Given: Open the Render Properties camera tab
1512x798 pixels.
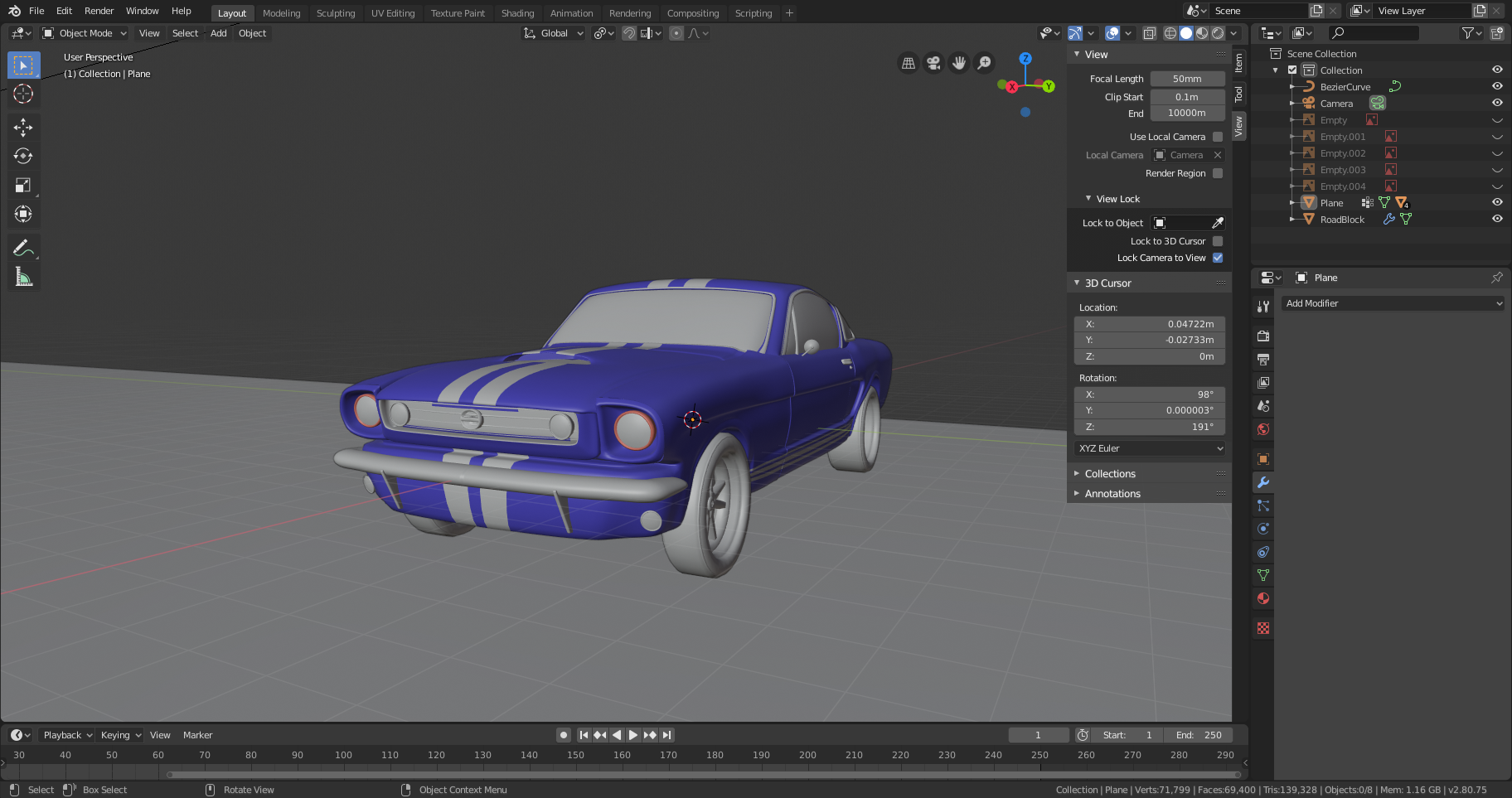Looking at the screenshot, I should point(1262,336).
